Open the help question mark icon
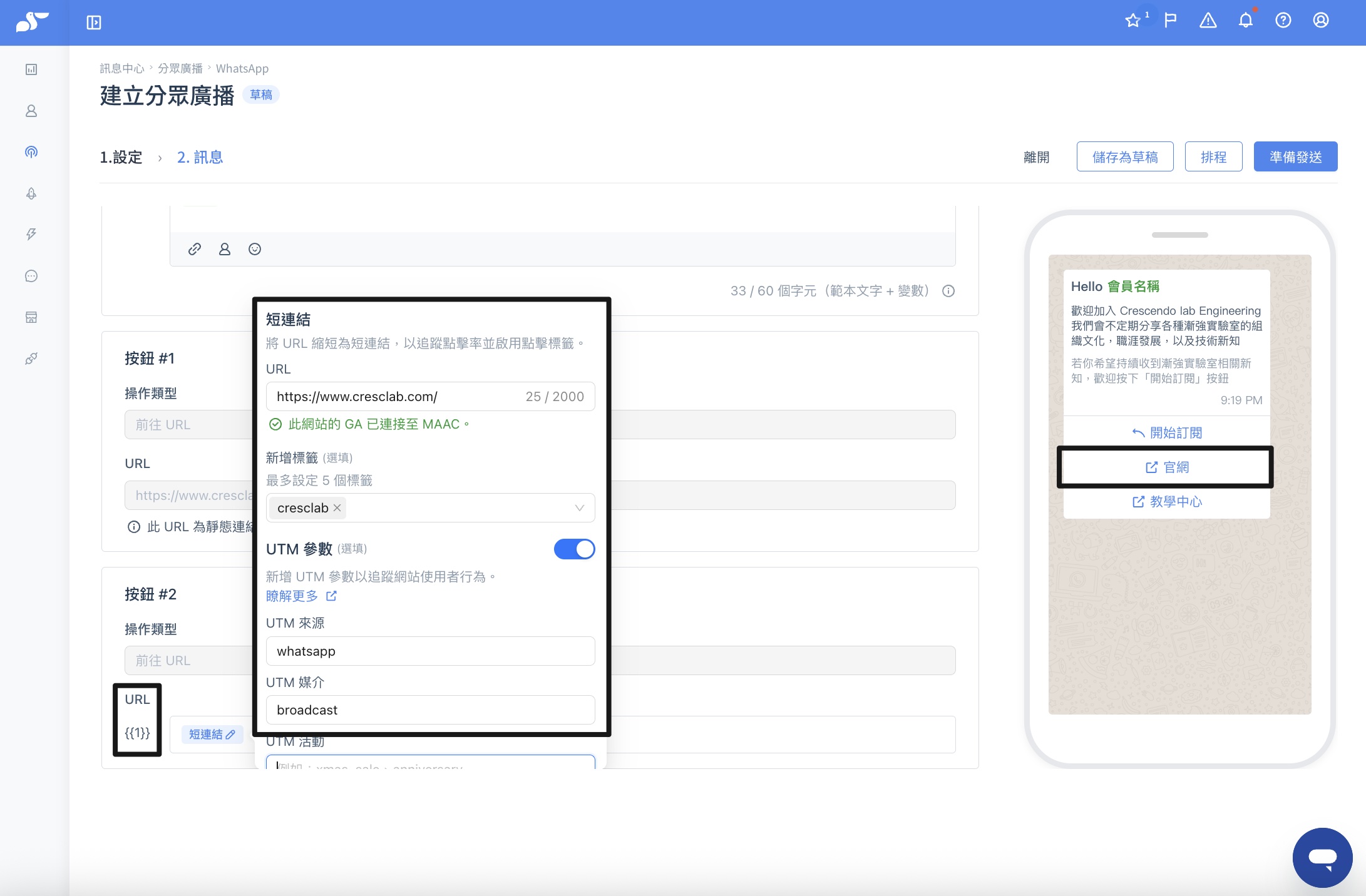 tap(1283, 21)
